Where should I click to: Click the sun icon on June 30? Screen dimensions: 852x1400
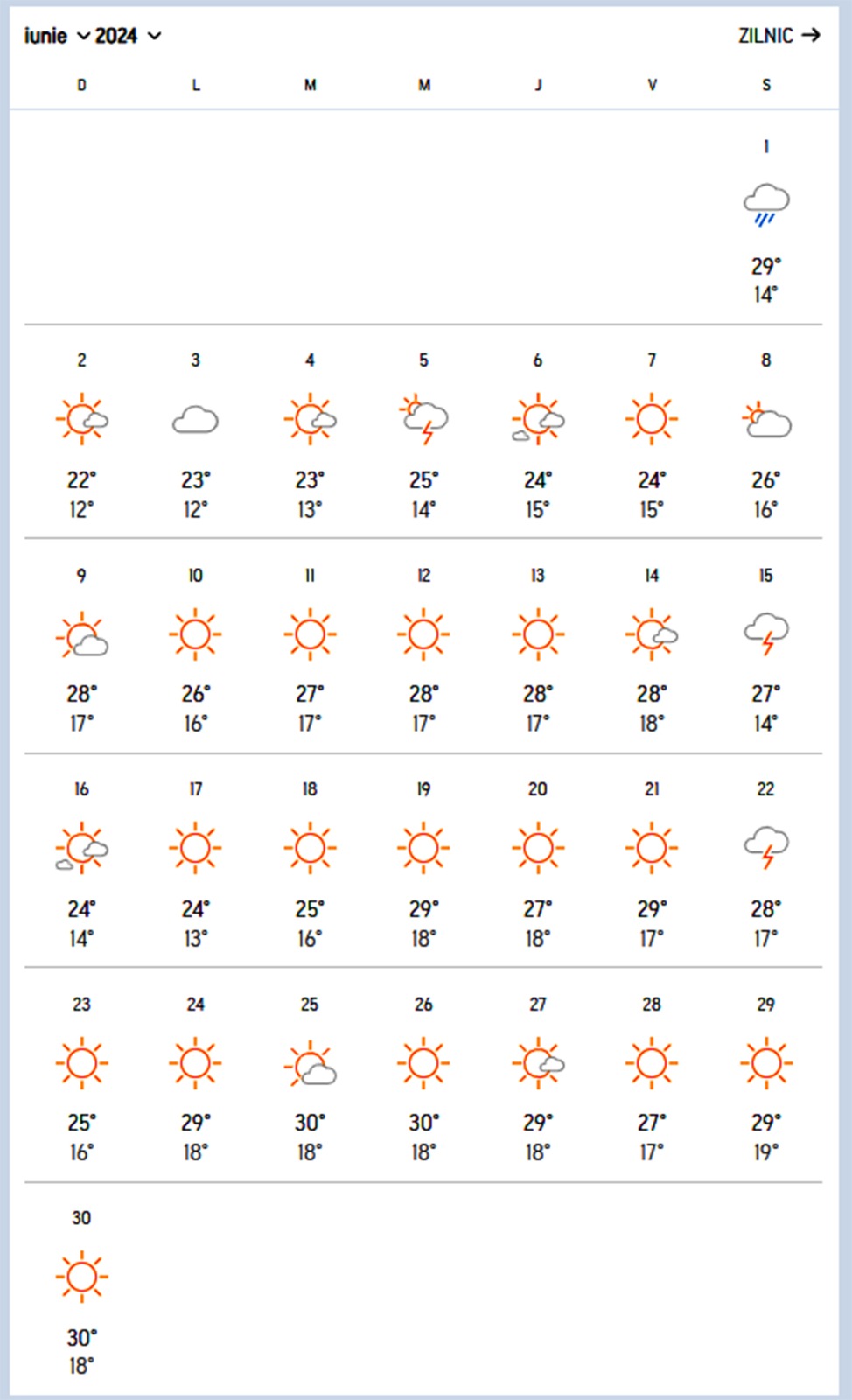81,1277
